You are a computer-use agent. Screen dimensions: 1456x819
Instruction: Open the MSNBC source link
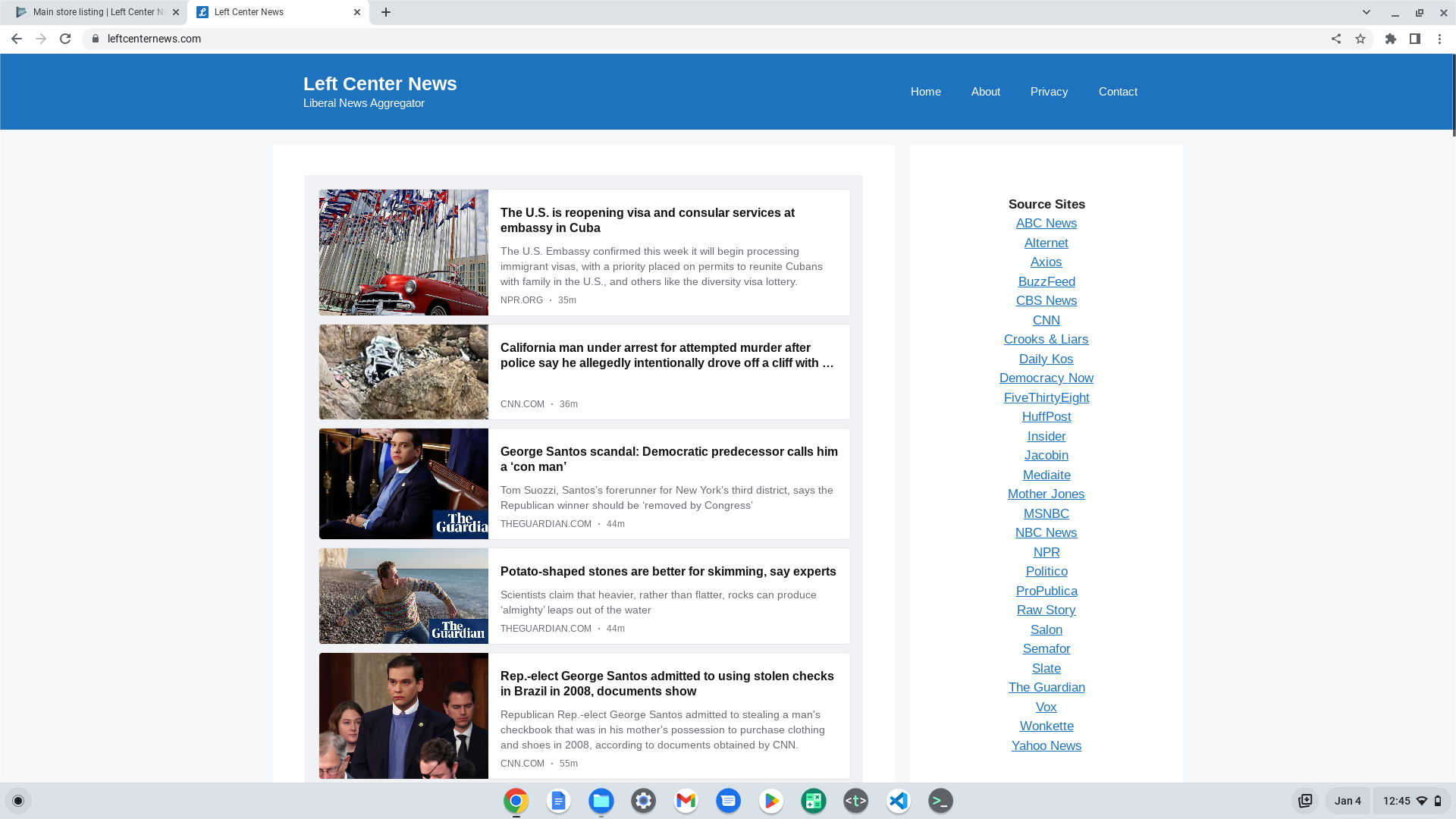[1046, 513]
